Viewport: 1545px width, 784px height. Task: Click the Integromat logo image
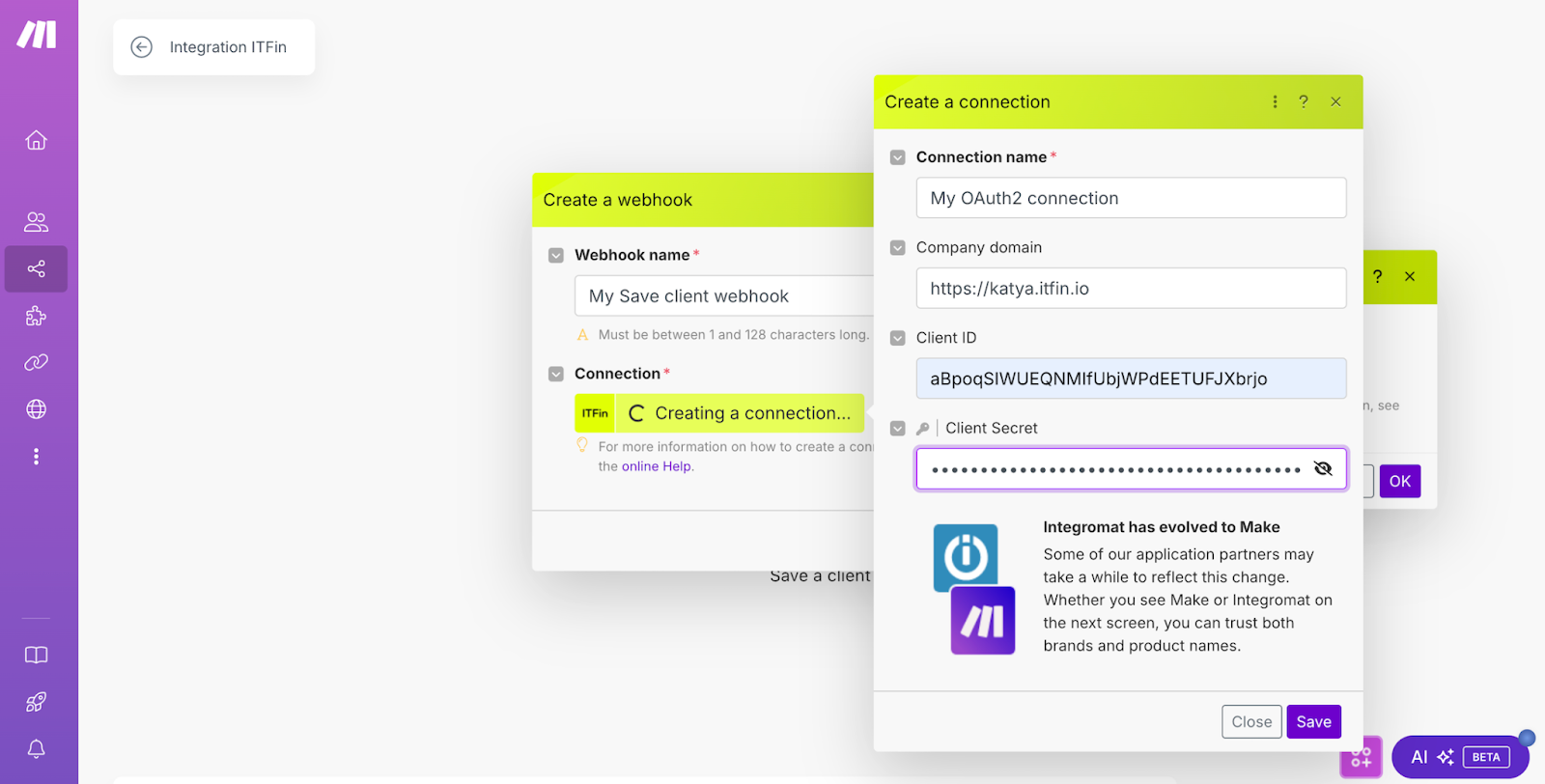point(966,557)
